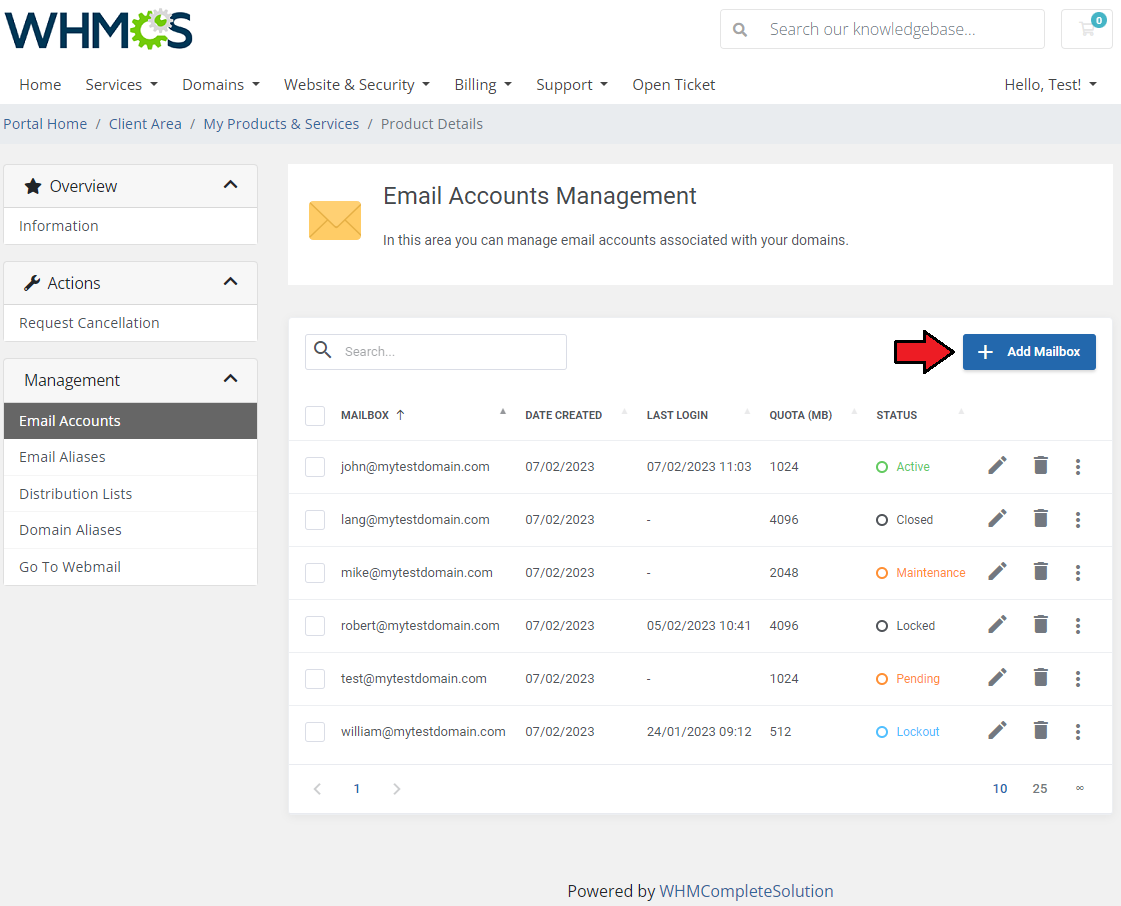Delete john@mytestdomain.com using trash icon
The height and width of the screenshot is (906, 1121).
coord(1041,466)
